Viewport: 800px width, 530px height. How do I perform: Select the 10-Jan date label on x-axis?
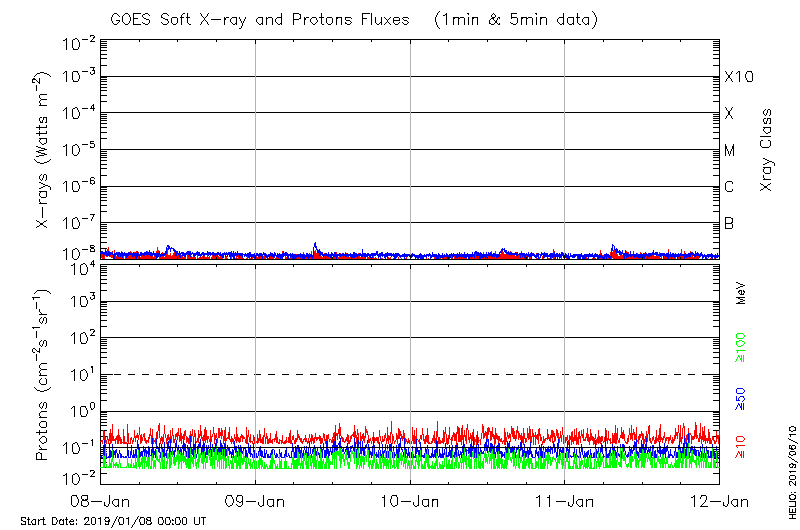pos(410,499)
